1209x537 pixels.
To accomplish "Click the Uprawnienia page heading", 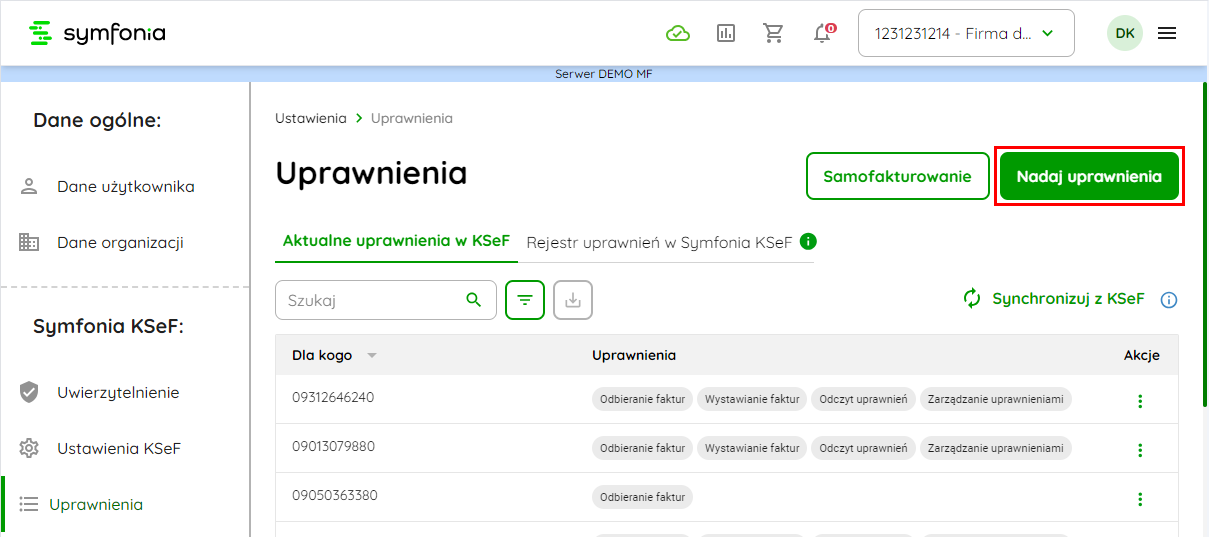I will click(x=371, y=173).
